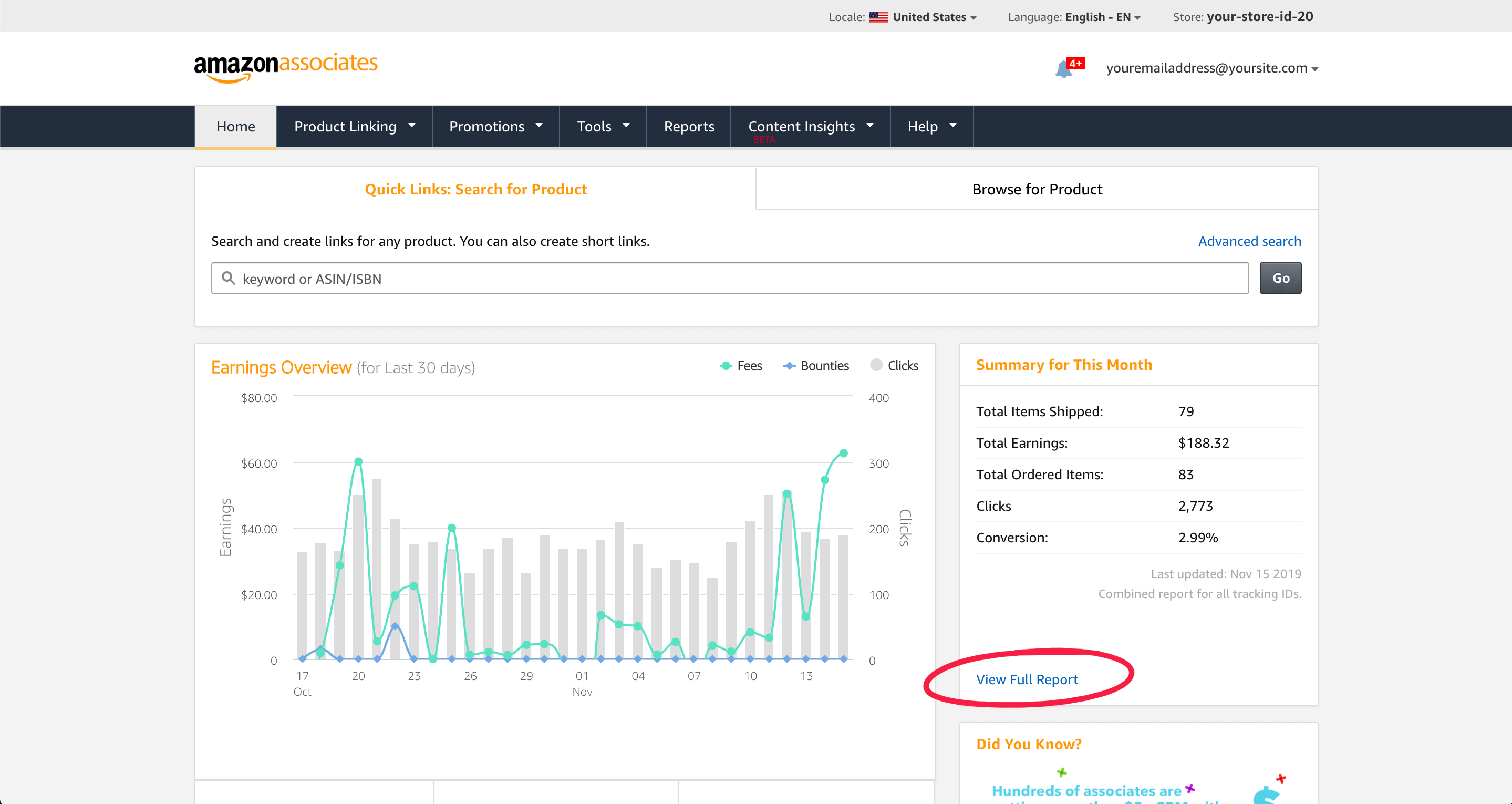Expand the Tools menu
This screenshot has height=804, width=1512.
(604, 126)
